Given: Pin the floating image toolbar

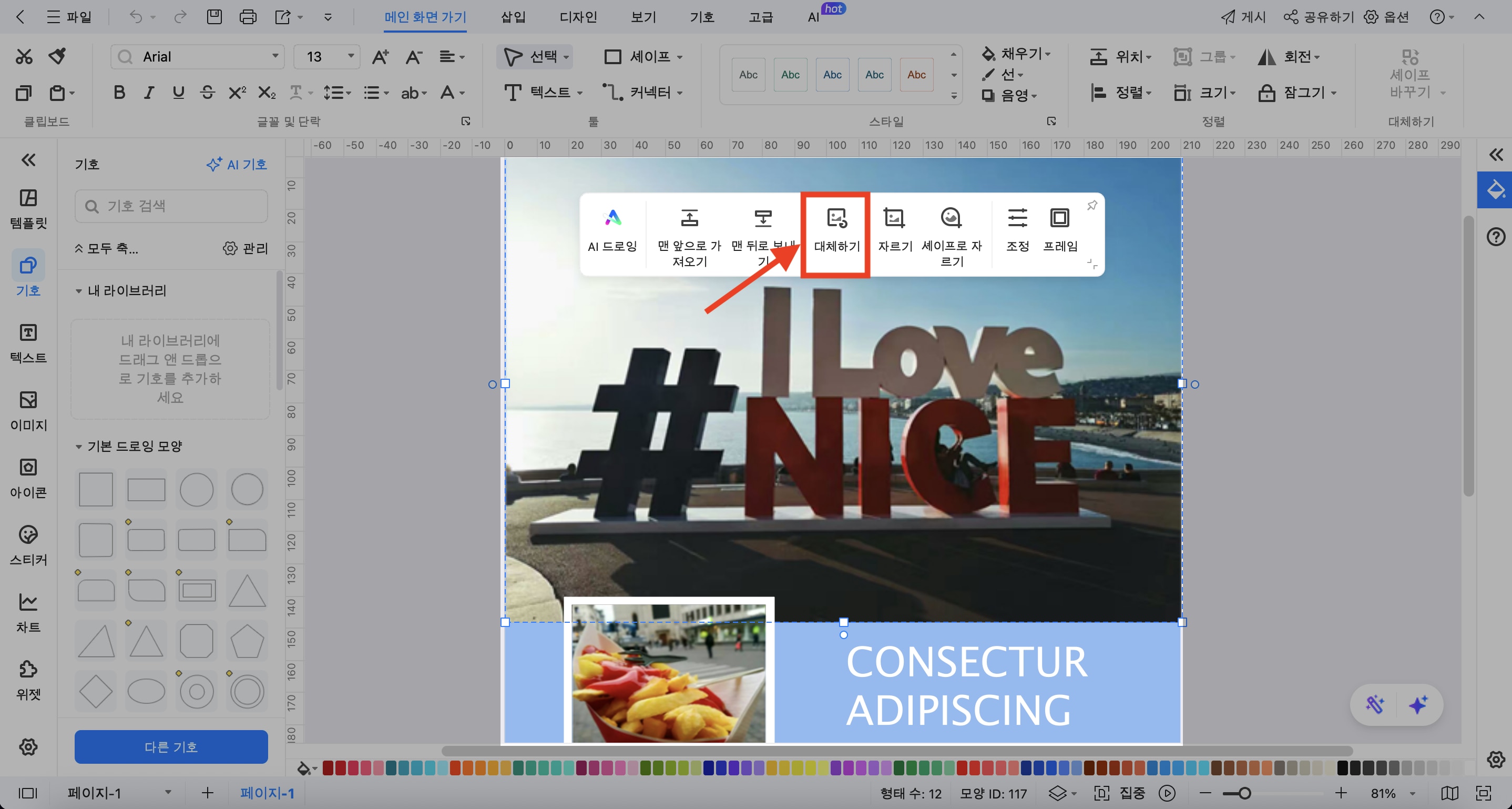Looking at the screenshot, I should coord(1092,206).
